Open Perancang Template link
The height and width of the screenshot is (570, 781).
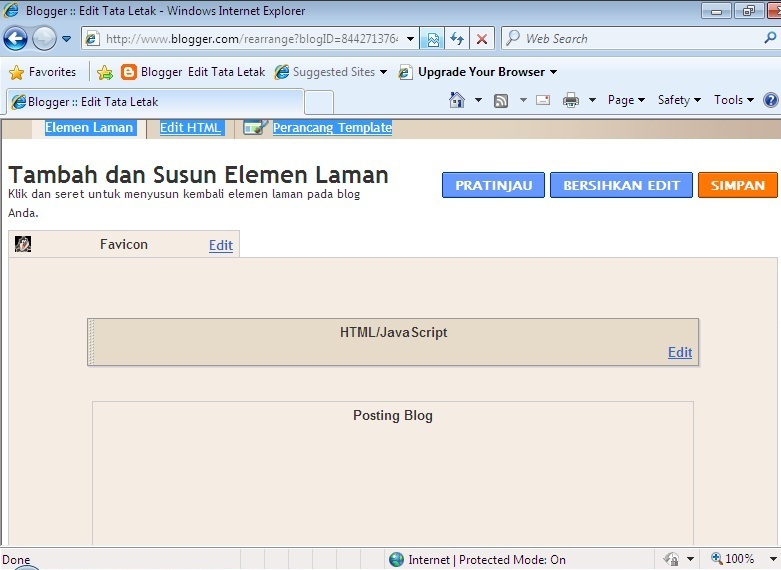[x=332, y=128]
